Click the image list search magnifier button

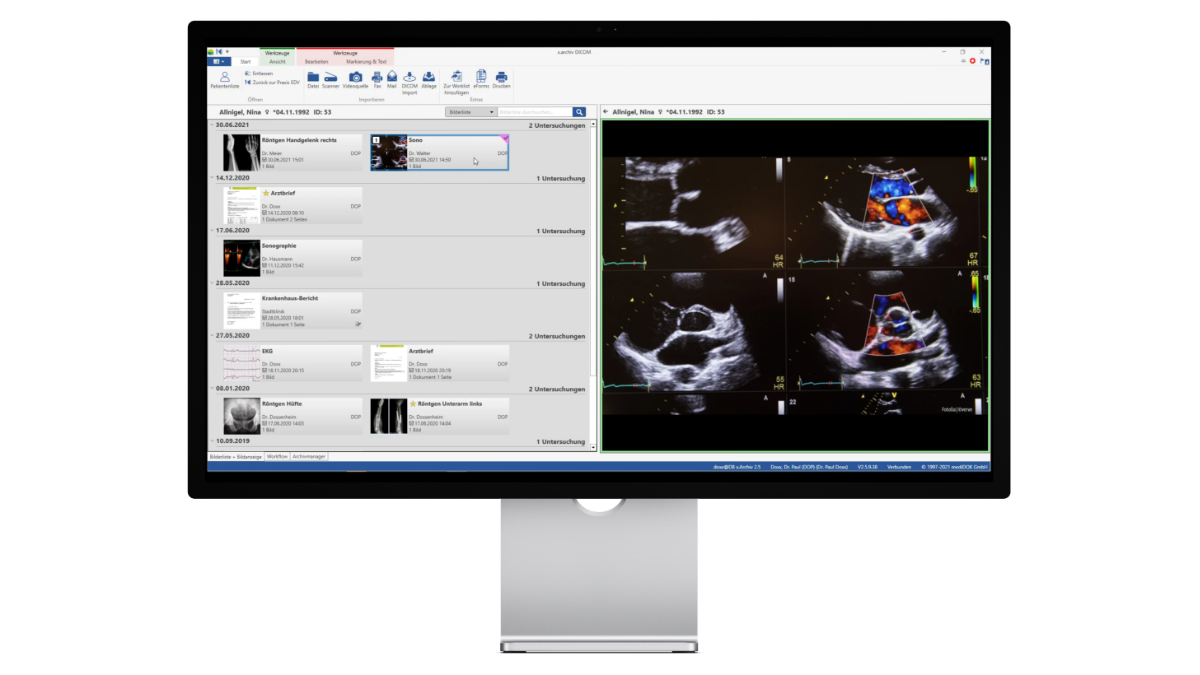click(579, 112)
